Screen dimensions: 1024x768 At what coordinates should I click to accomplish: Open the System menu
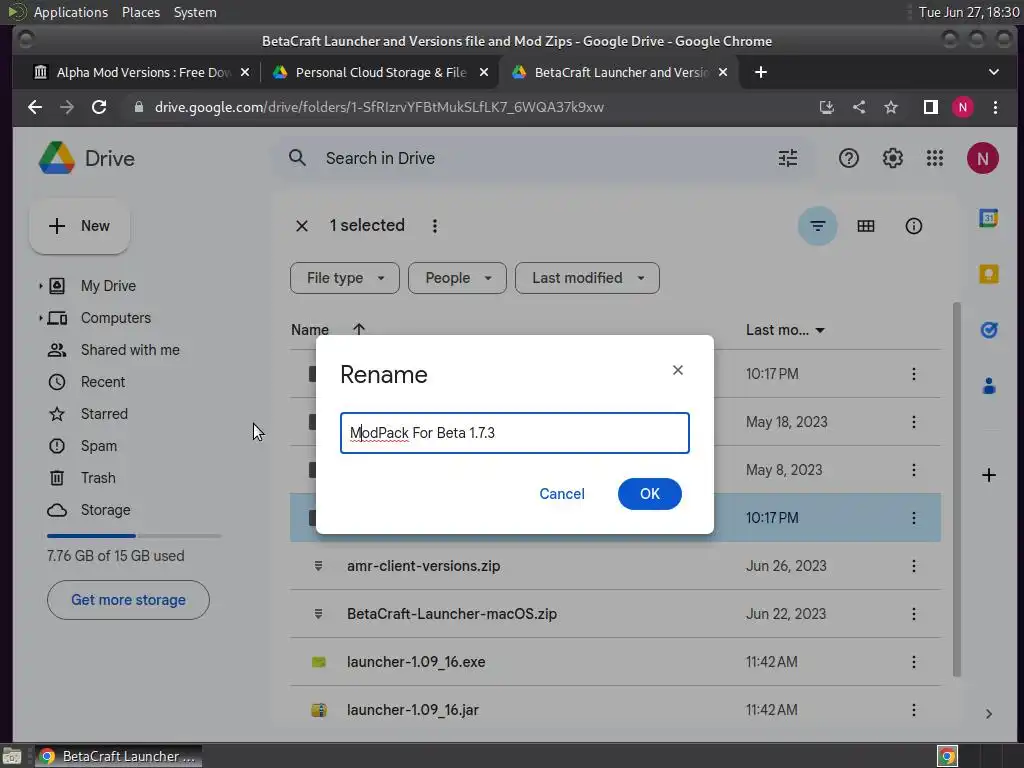tap(195, 12)
